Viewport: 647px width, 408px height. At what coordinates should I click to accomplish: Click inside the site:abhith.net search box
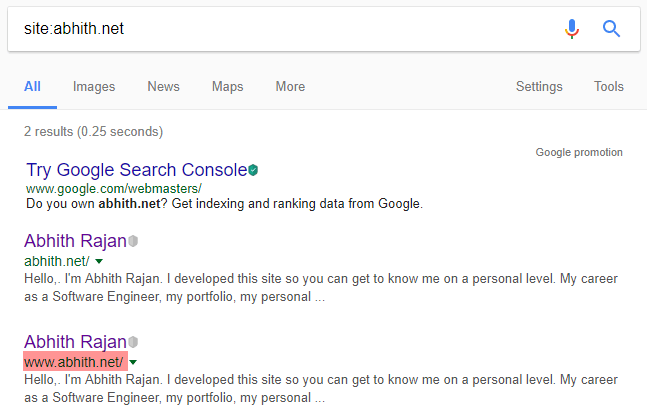[x=280, y=29]
